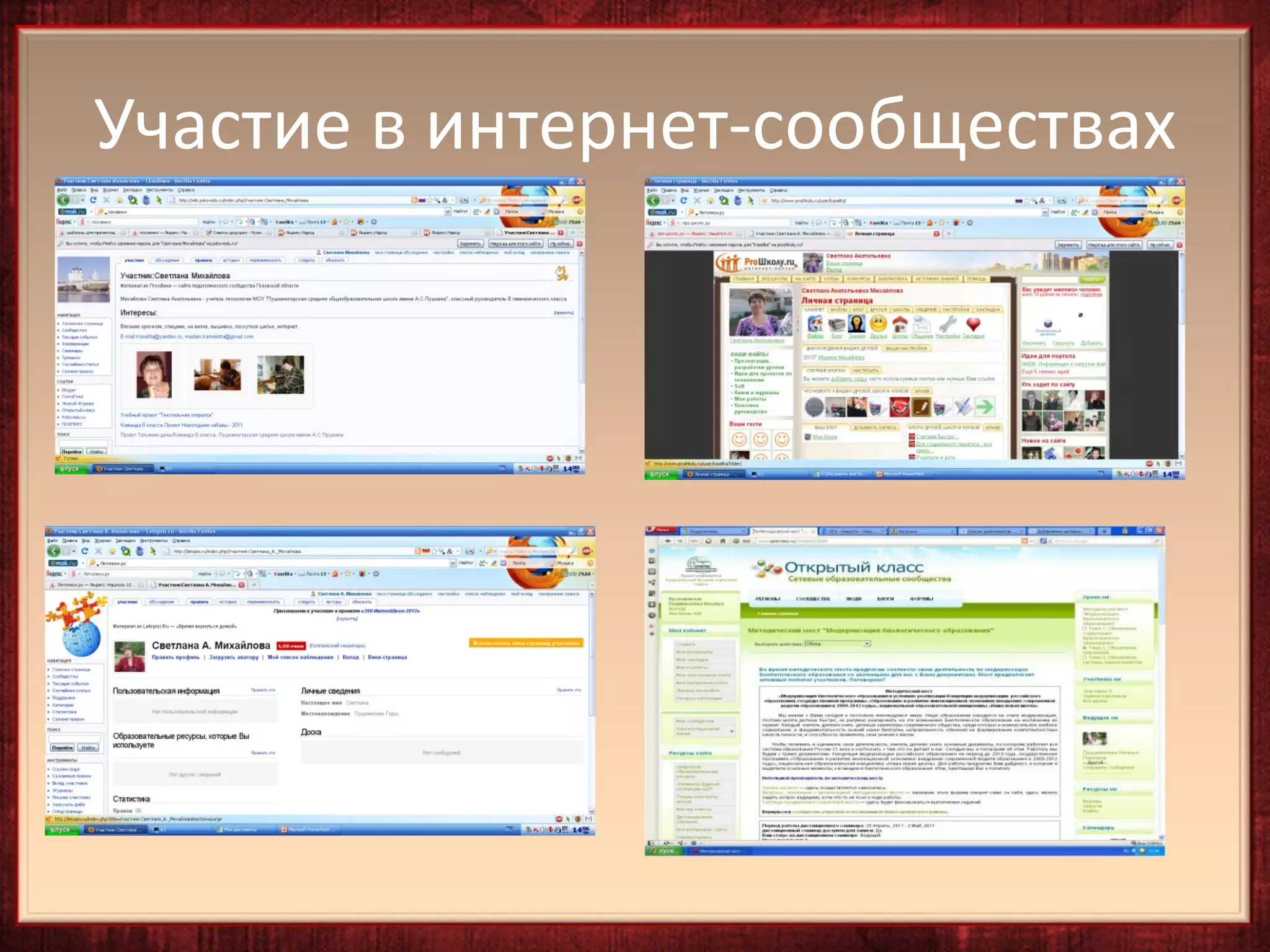Open the Блог newspaper icon on ProШколу
Image resolution: width=1270 pixels, height=952 pixels.
click(x=837, y=324)
